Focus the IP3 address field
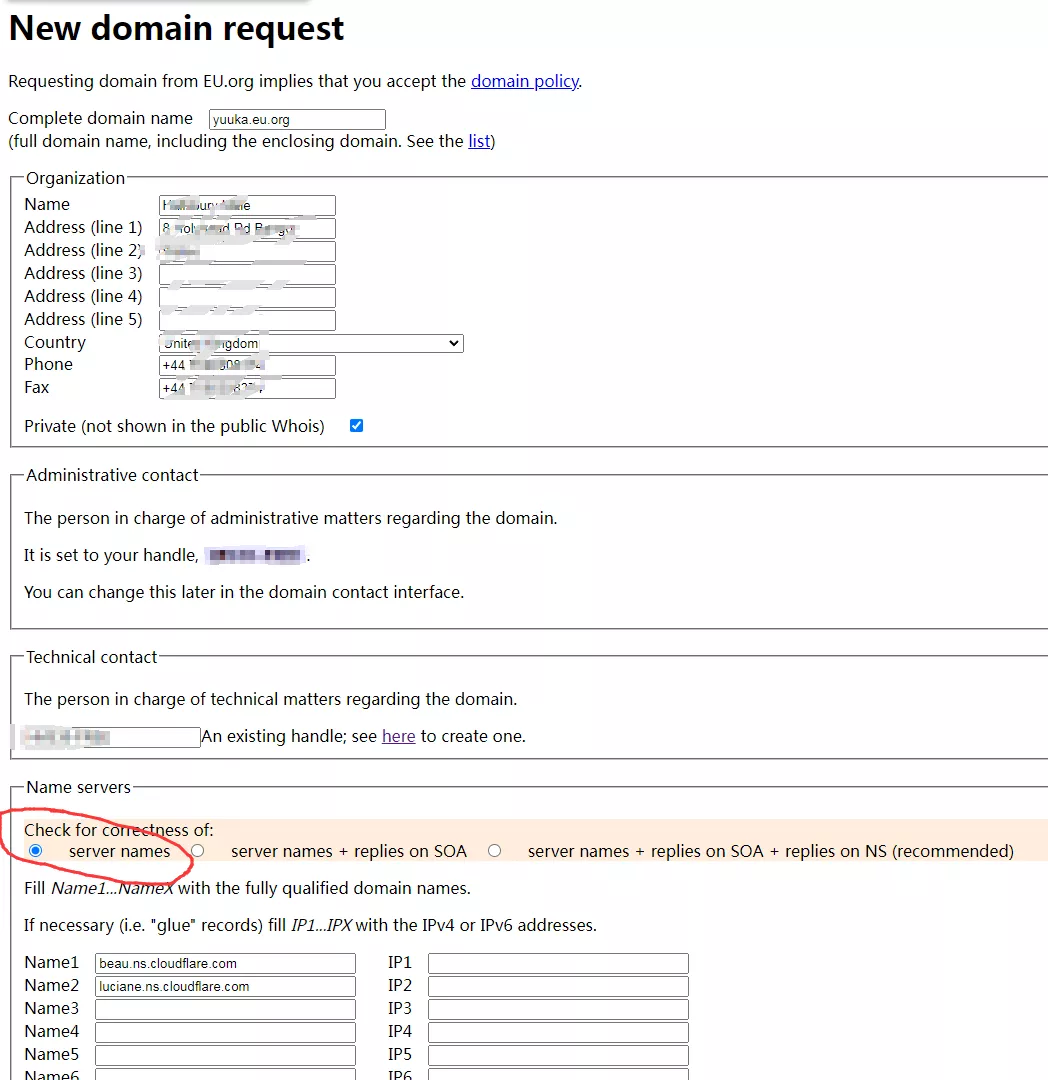 pyautogui.click(x=558, y=1009)
